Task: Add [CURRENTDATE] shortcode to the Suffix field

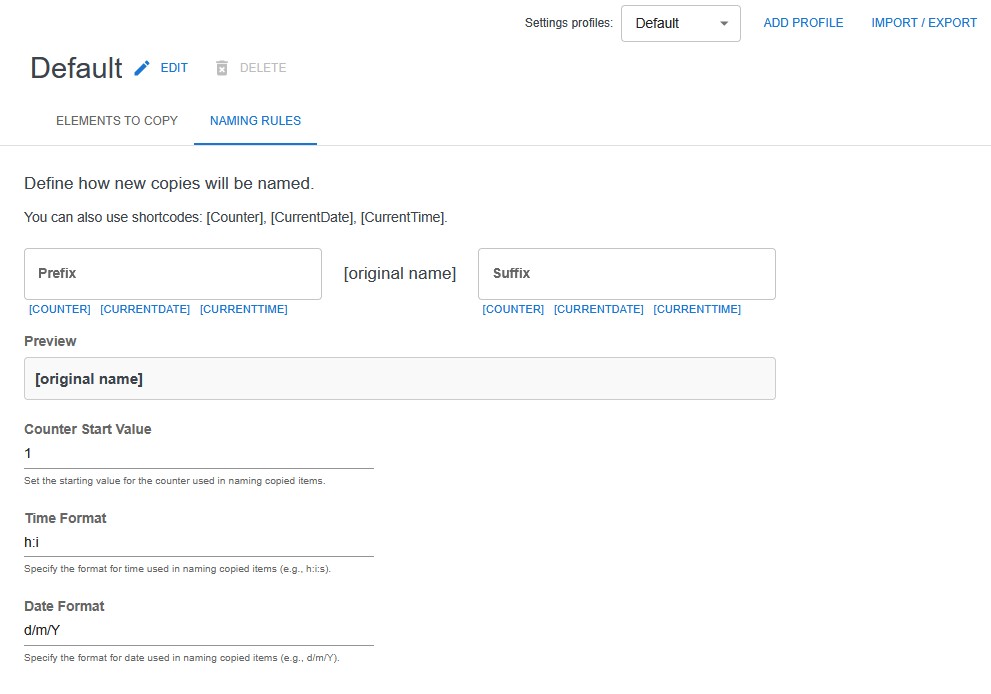Action: coord(598,309)
